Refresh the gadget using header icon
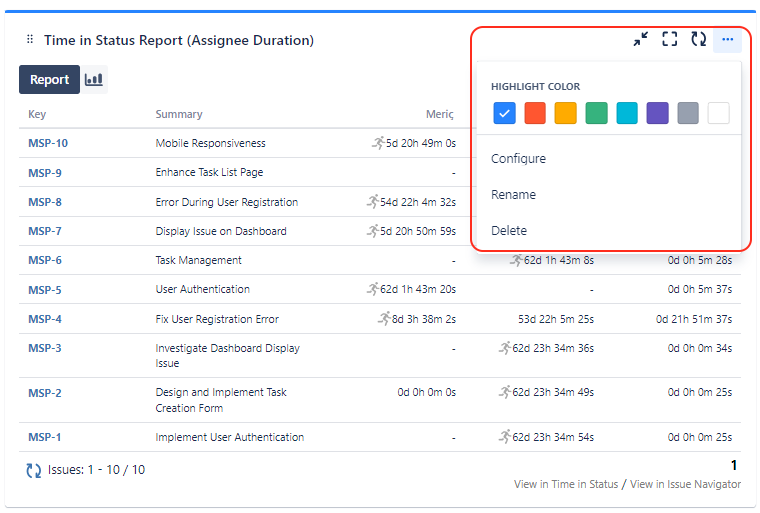 699,40
